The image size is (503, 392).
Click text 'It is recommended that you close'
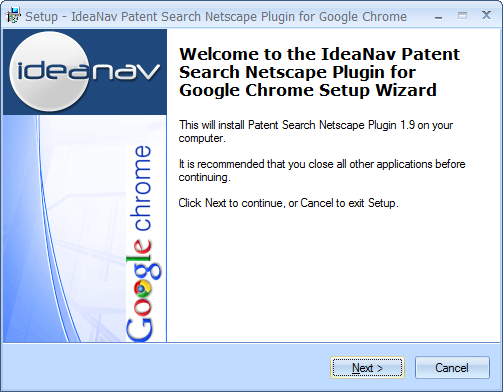256,164
